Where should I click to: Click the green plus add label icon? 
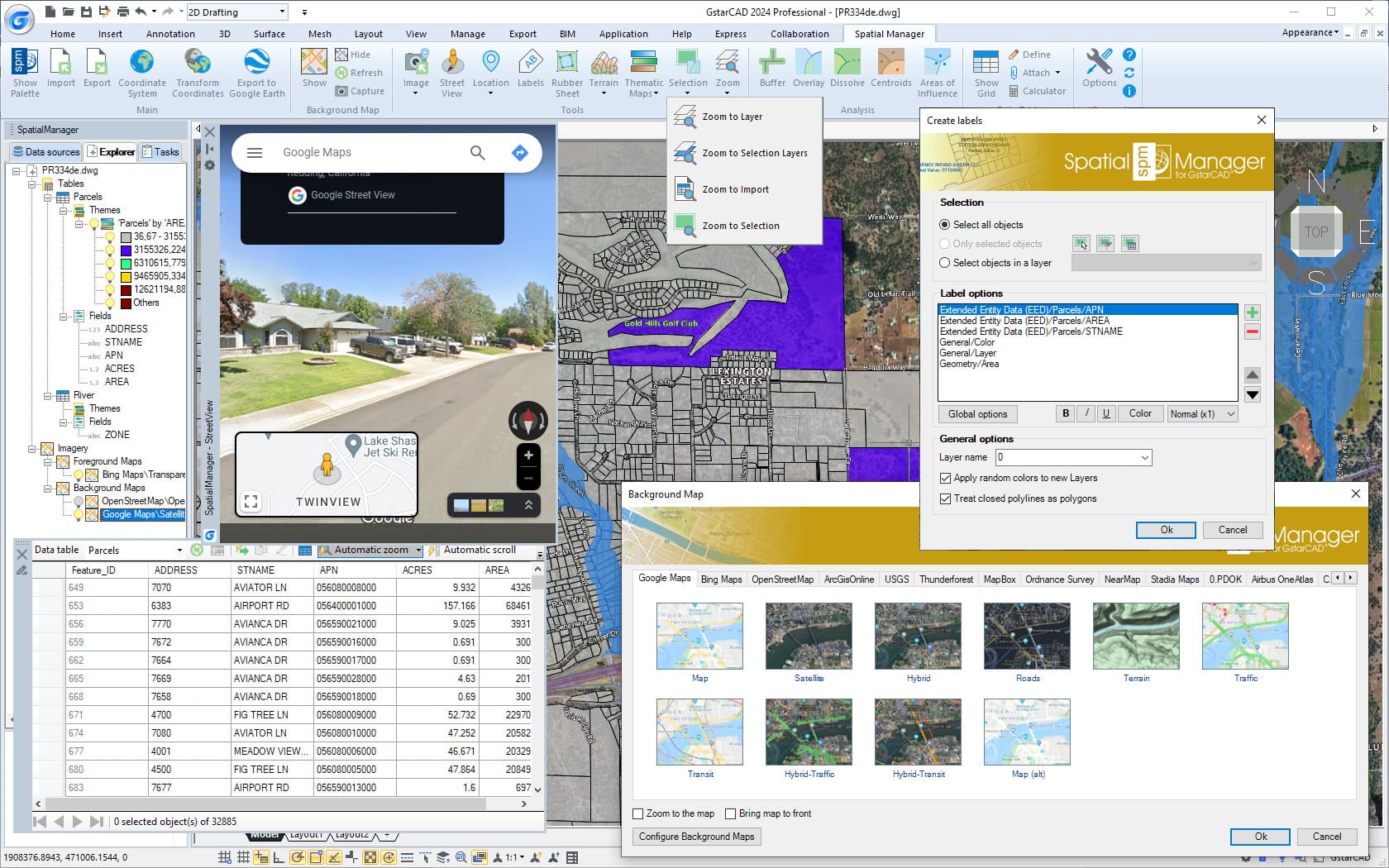point(1253,312)
